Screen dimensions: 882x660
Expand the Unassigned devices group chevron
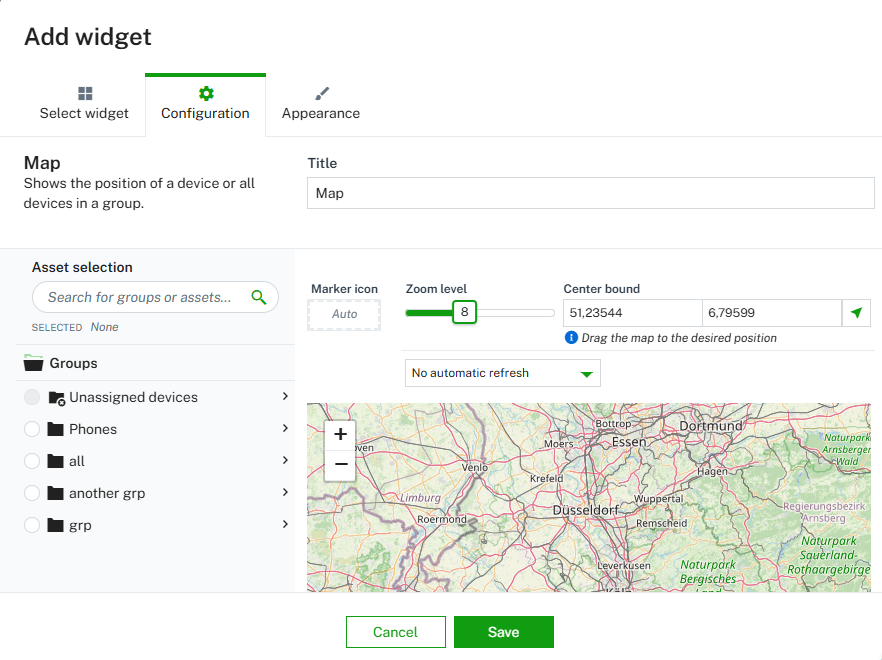pyautogui.click(x=285, y=397)
